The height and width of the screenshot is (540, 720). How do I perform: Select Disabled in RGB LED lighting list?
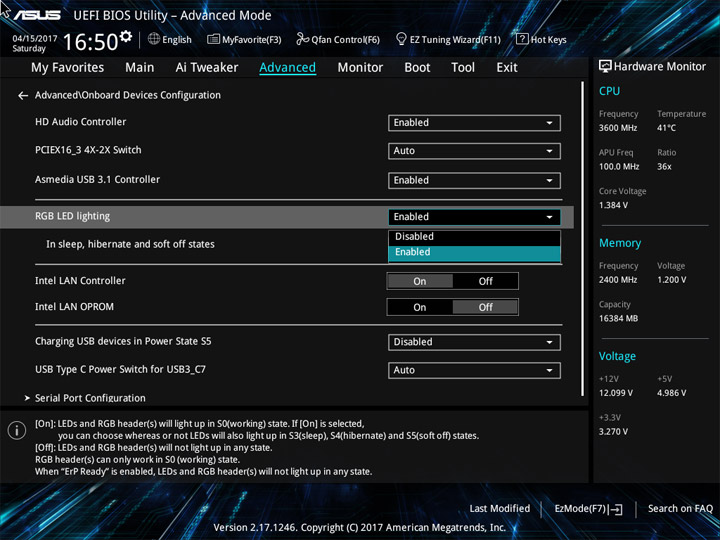click(474, 236)
